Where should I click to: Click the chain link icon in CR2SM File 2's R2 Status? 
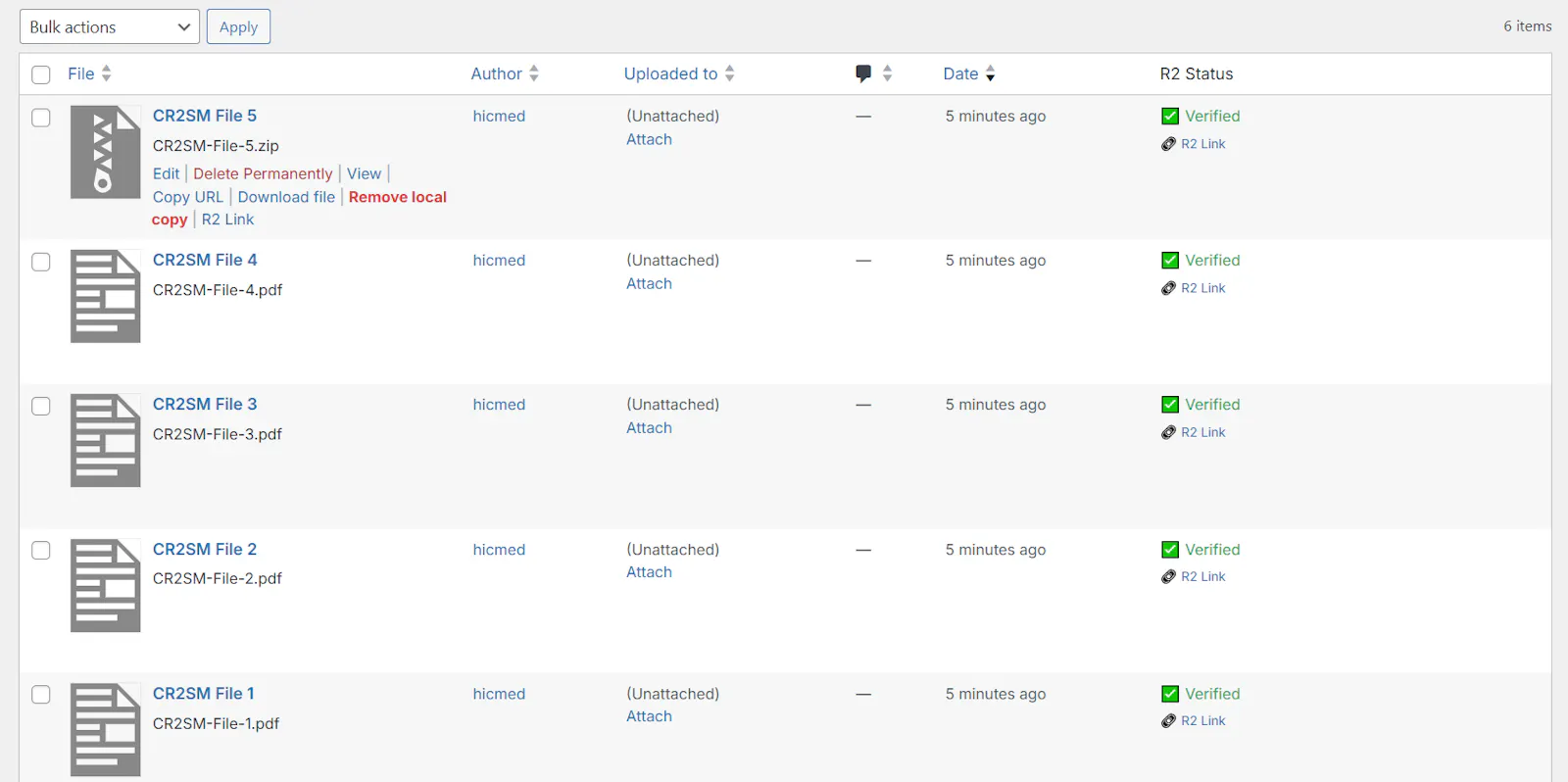[1168, 576]
